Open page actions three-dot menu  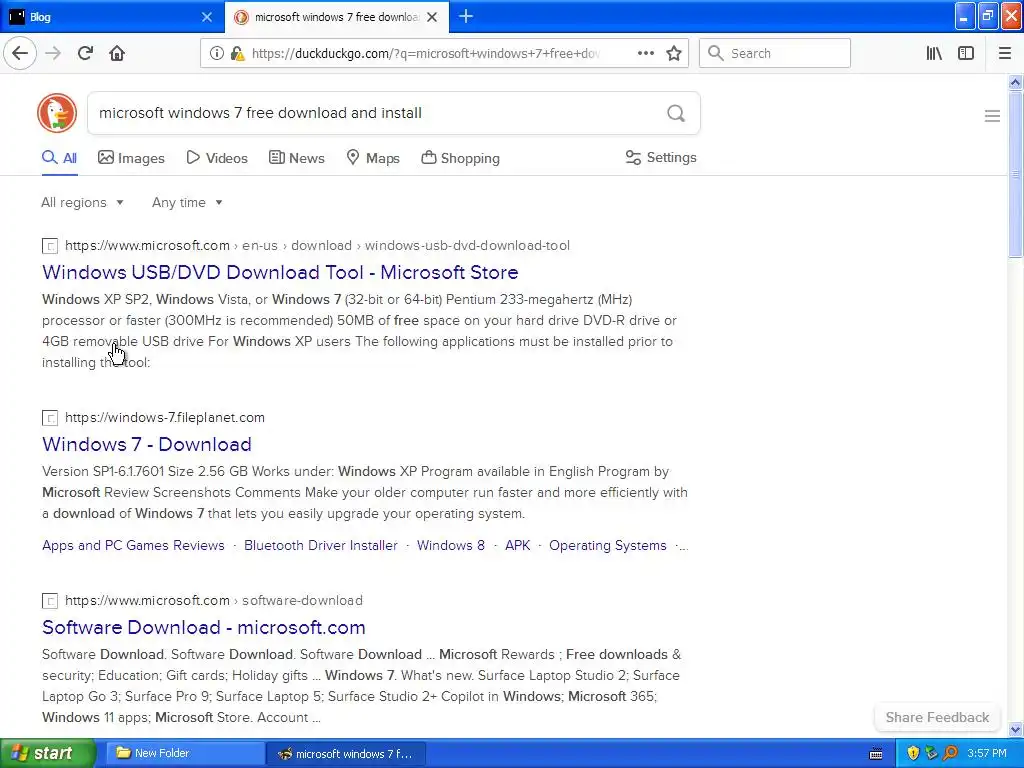click(645, 53)
